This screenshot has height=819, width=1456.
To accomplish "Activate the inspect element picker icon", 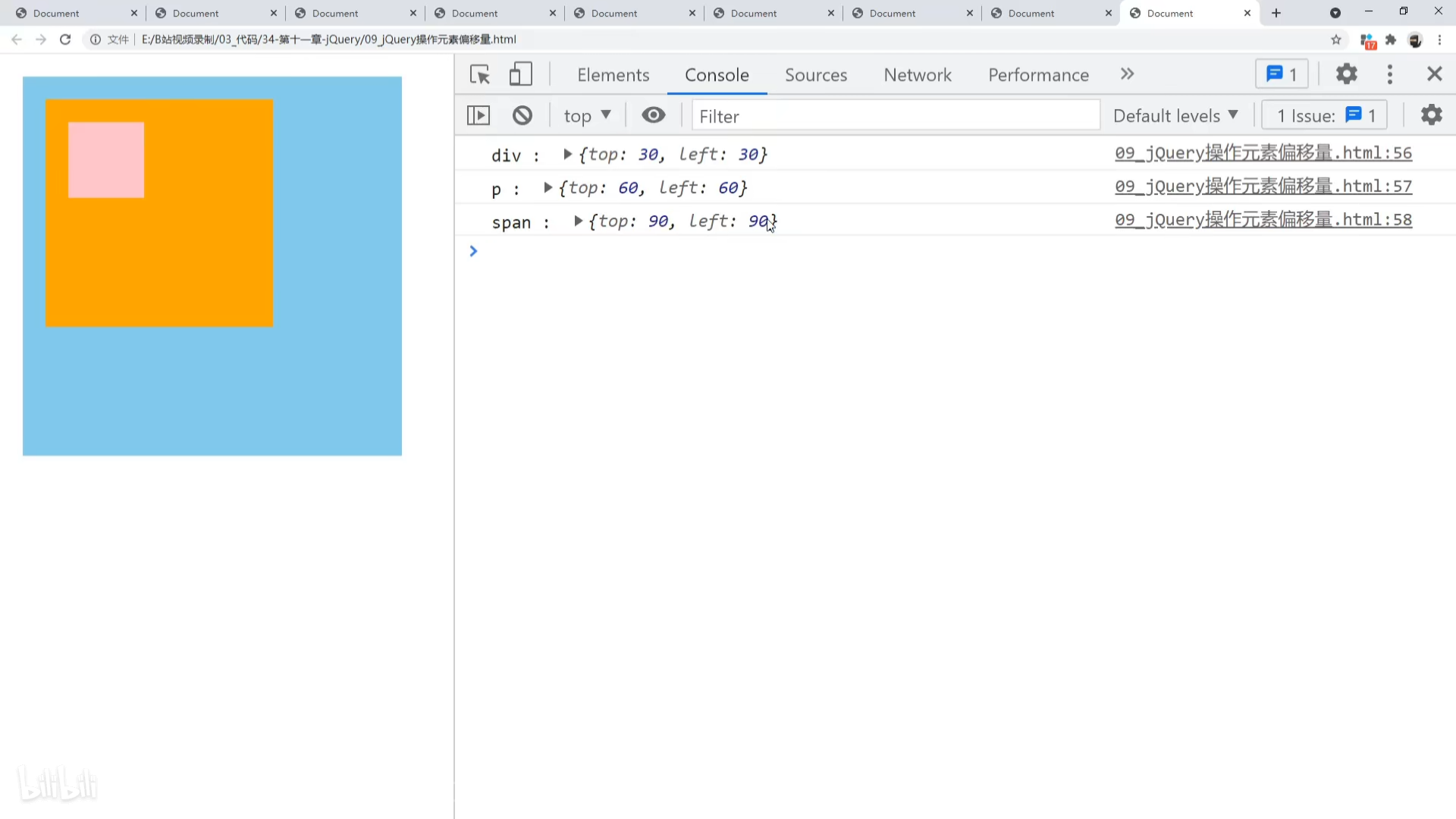I will 479,74.
